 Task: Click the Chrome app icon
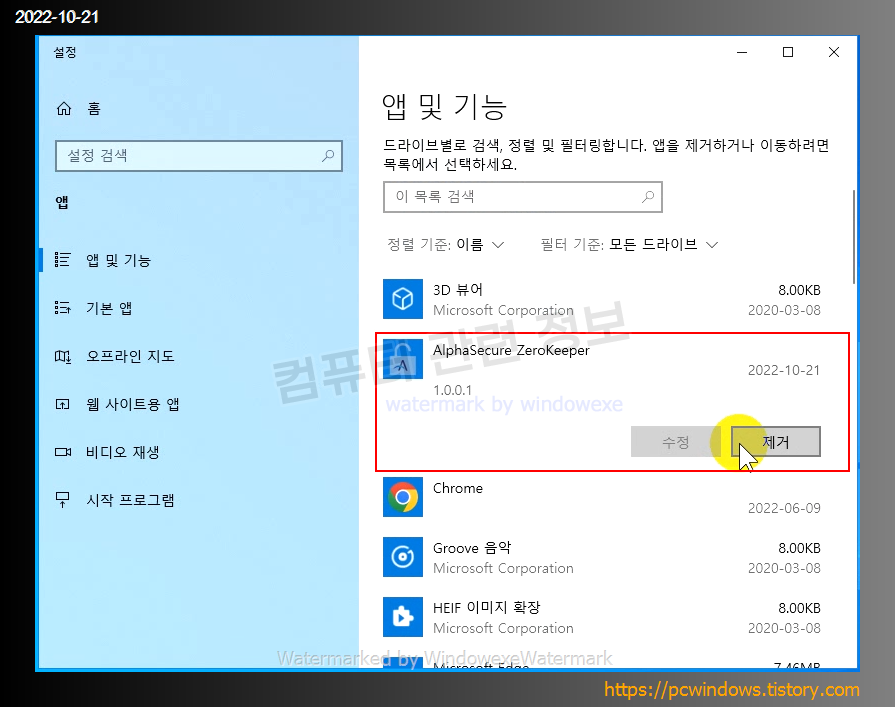click(403, 497)
